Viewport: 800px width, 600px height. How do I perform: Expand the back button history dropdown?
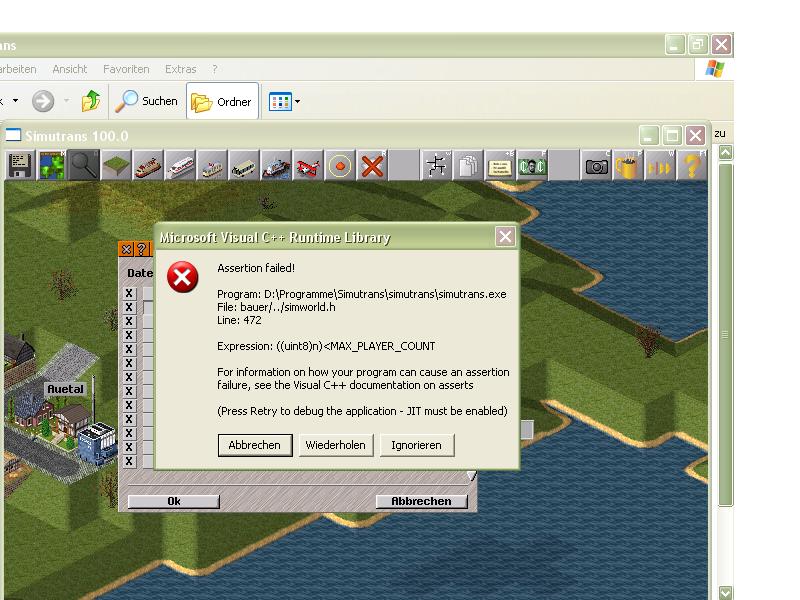click(15, 102)
